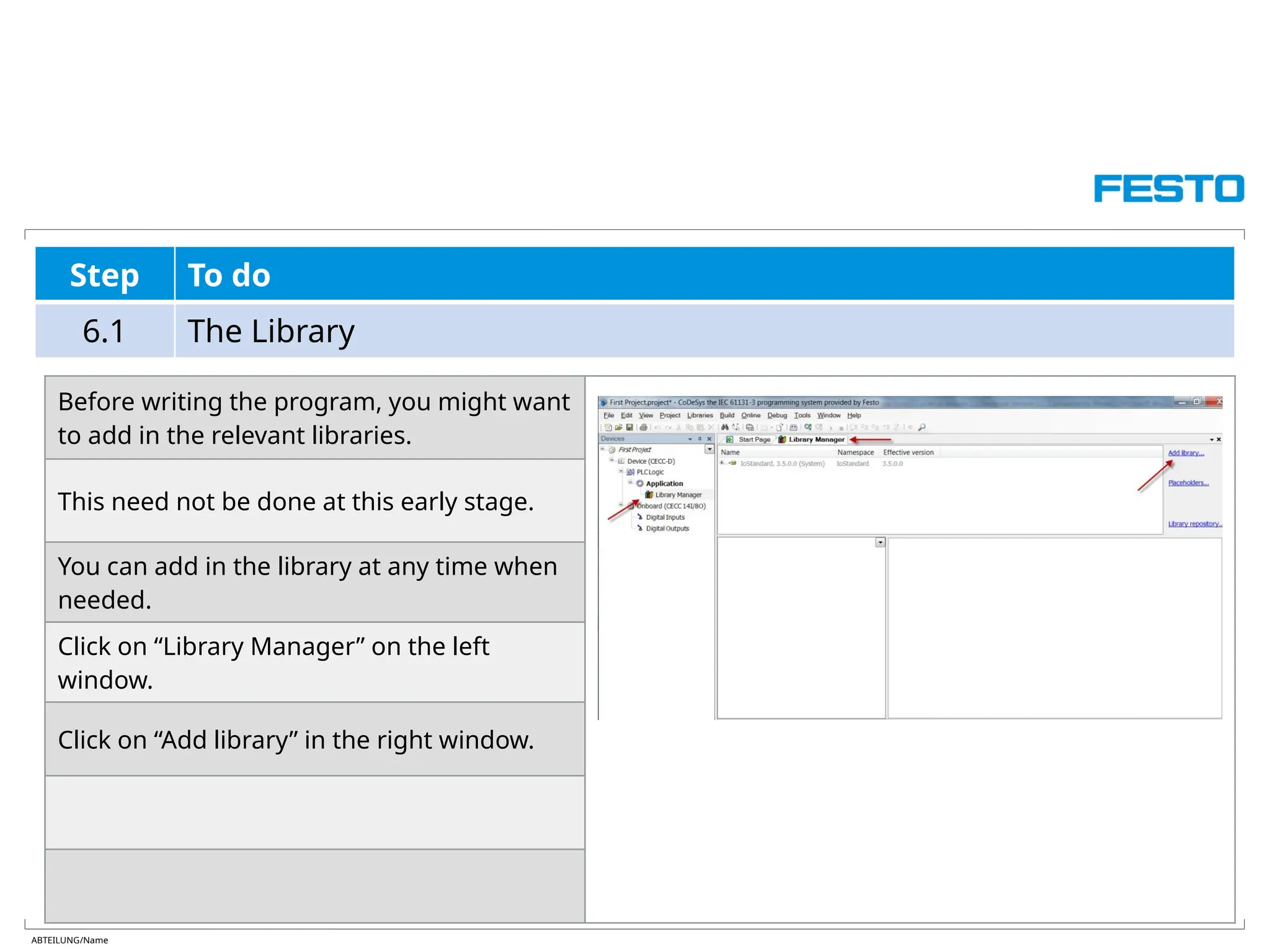The height and width of the screenshot is (952, 1270).
Task: Click the Open Project folder icon
Action: tap(619, 427)
